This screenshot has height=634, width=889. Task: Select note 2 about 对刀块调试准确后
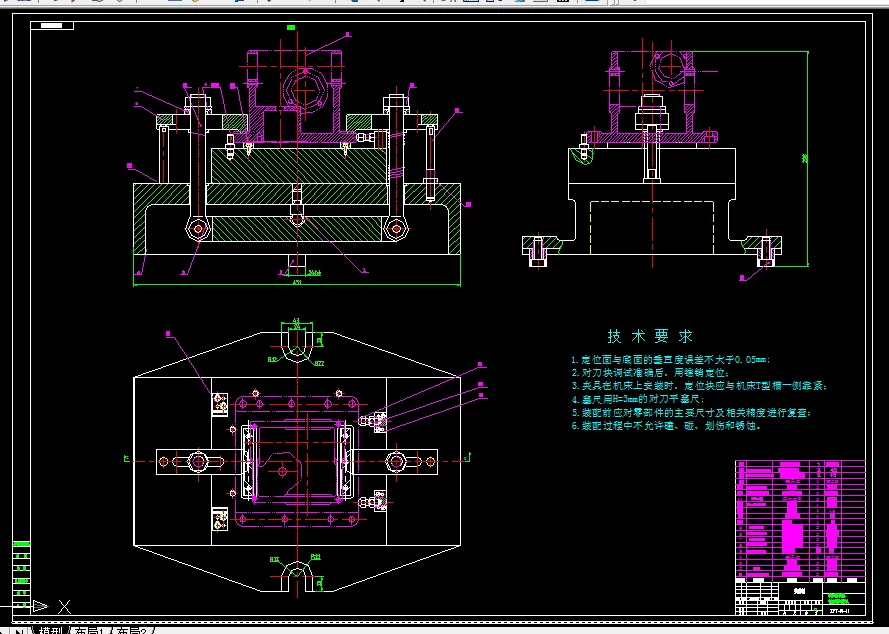(x=650, y=373)
